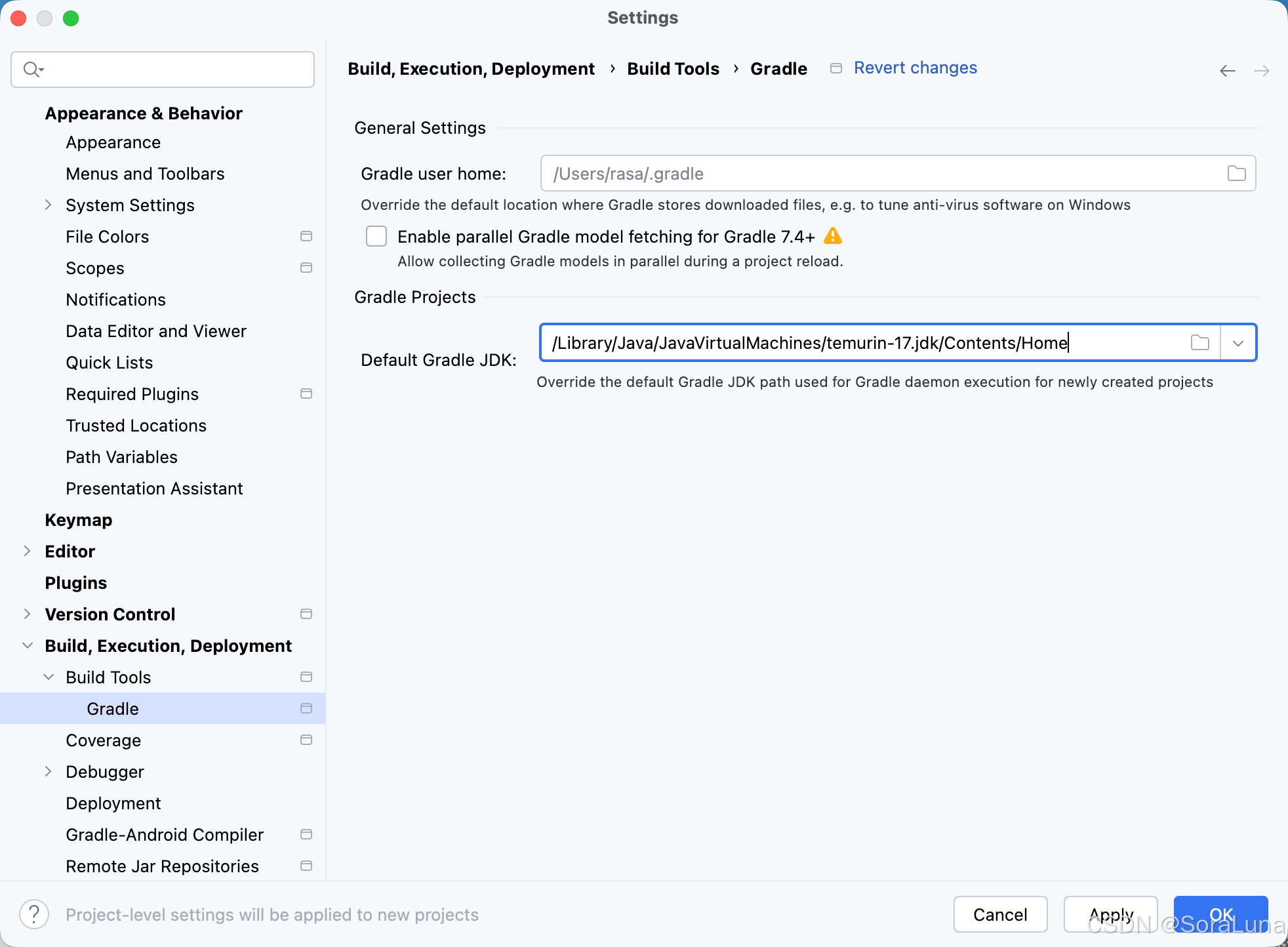Collapse the Build Tools tree node

48,677
